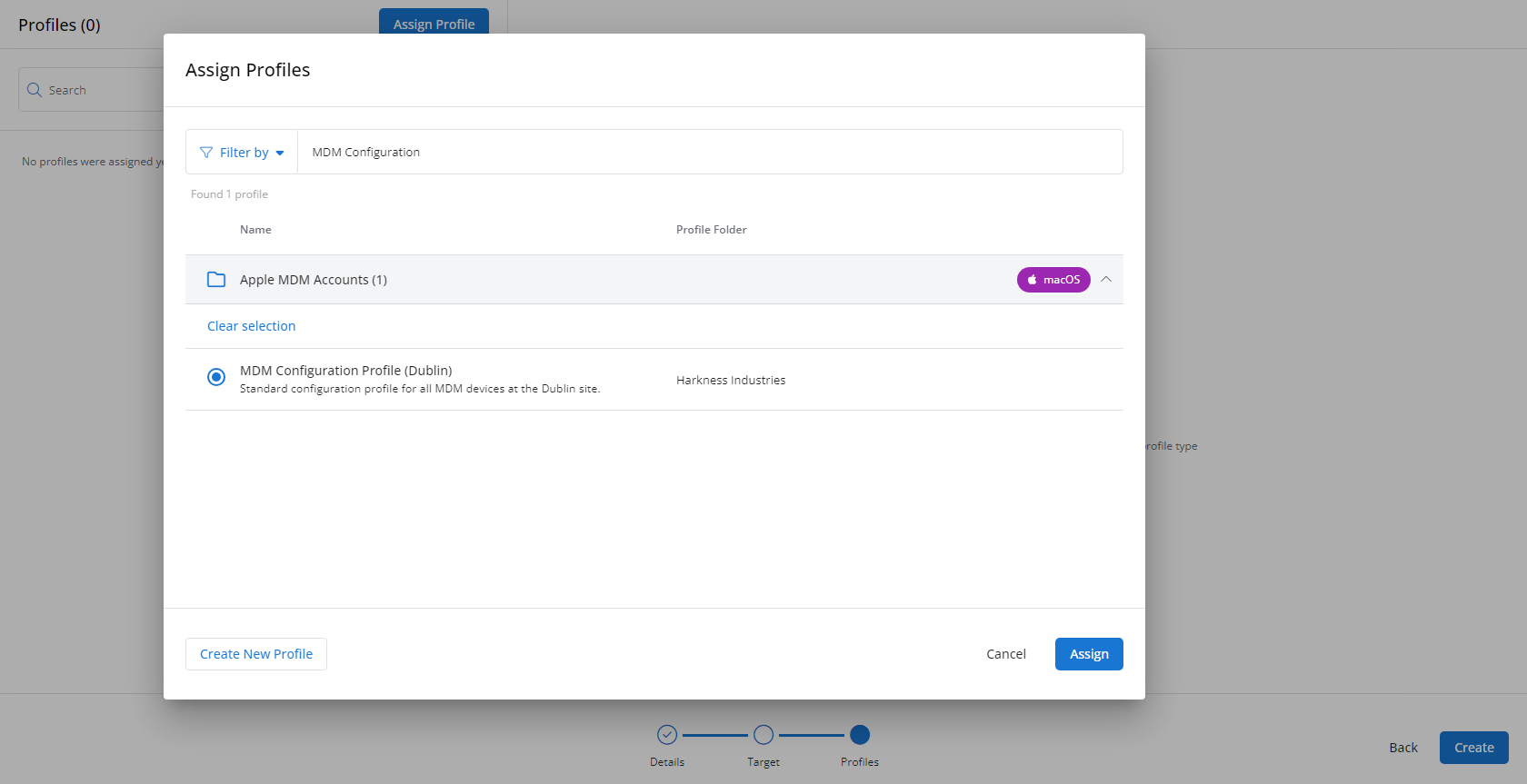The width and height of the screenshot is (1527, 784).
Task: Click the Harkness Industries folder cell
Action: tap(731, 380)
